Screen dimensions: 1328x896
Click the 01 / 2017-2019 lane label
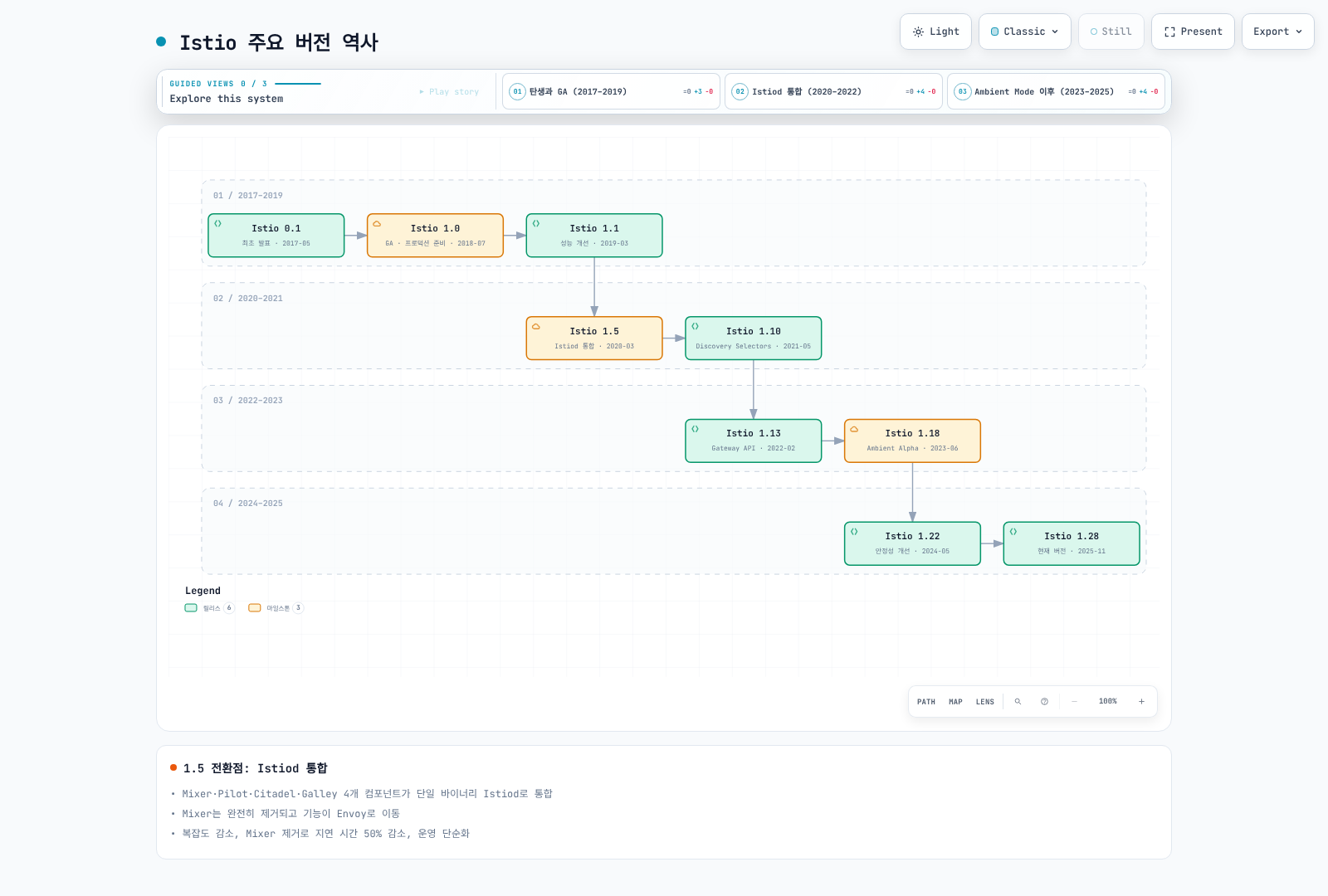[x=248, y=196]
